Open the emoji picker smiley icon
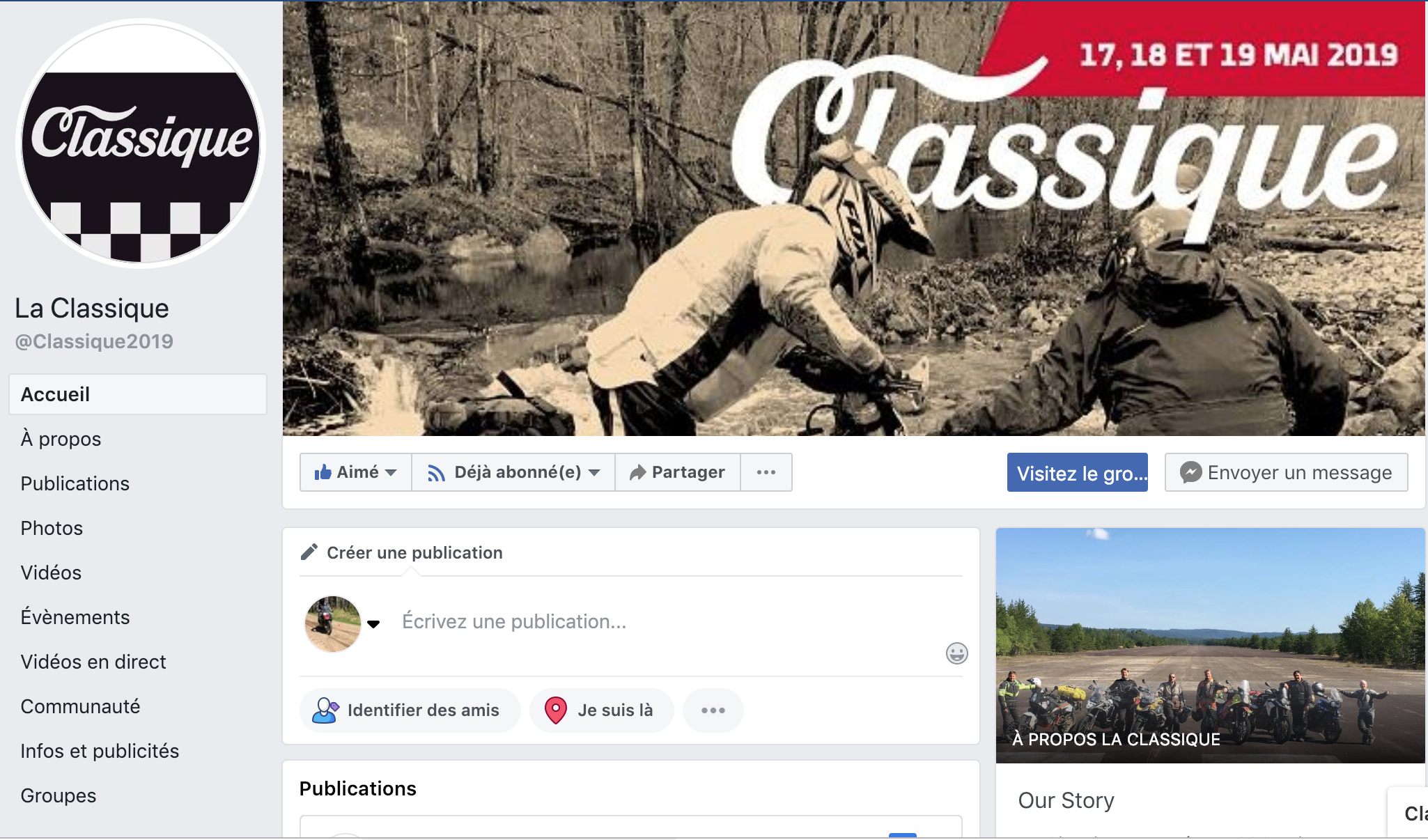The width and height of the screenshot is (1428, 840). pos(956,653)
